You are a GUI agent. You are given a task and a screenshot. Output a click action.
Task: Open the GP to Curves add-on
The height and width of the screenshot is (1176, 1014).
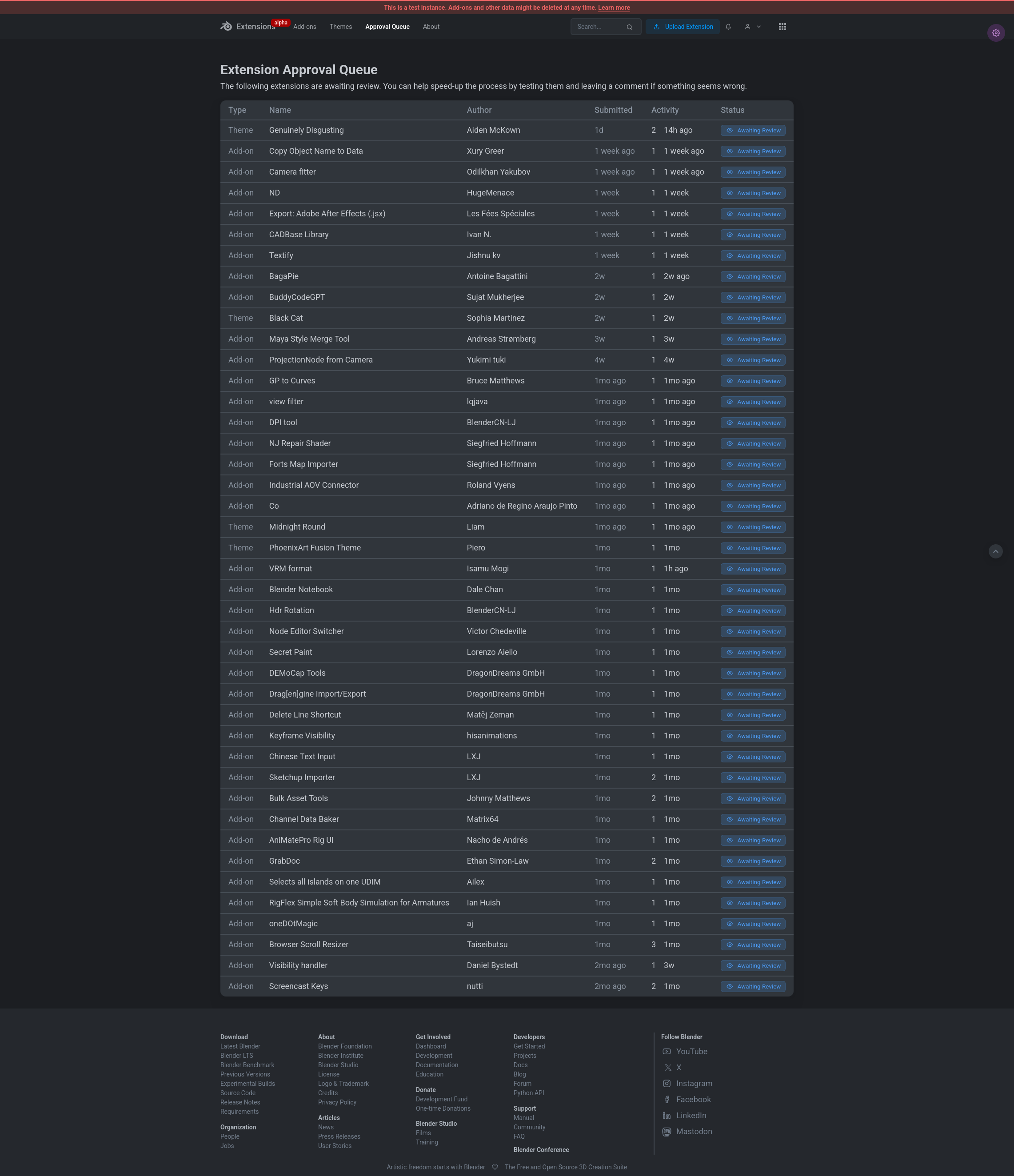click(x=292, y=381)
